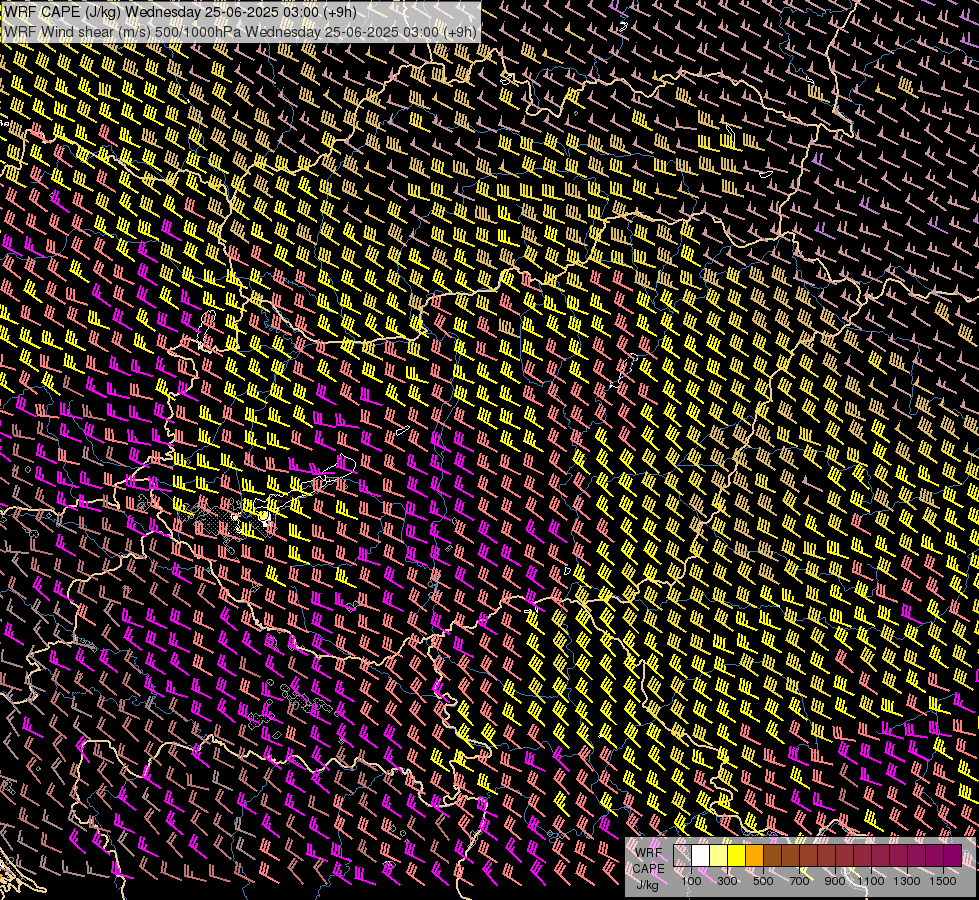Click the '1300' legend tick label
The image size is (979, 900).
[907, 881]
